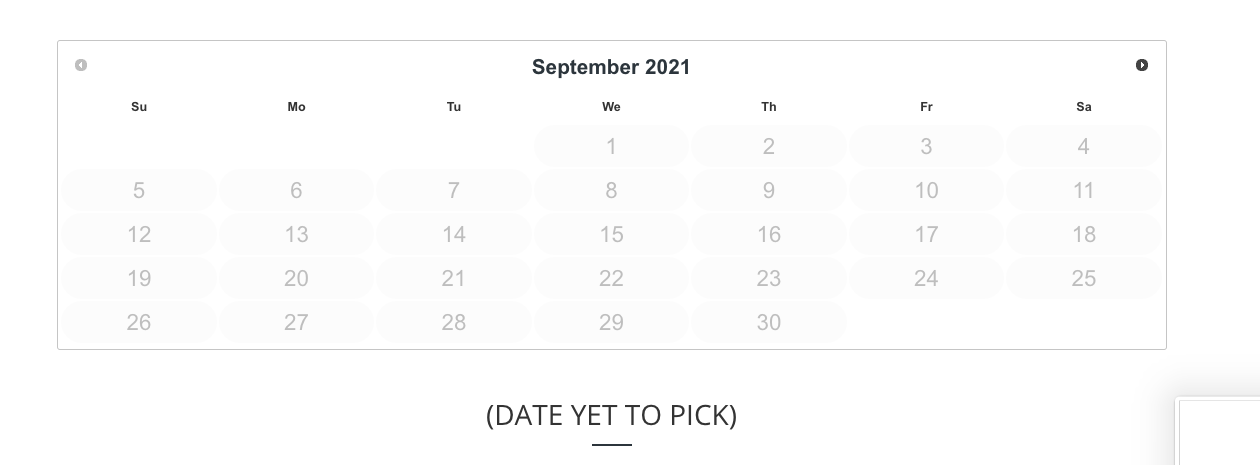Go to next month arrow
Image resolution: width=1260 pixels, height=465 pixels.
click(1142, 65)
